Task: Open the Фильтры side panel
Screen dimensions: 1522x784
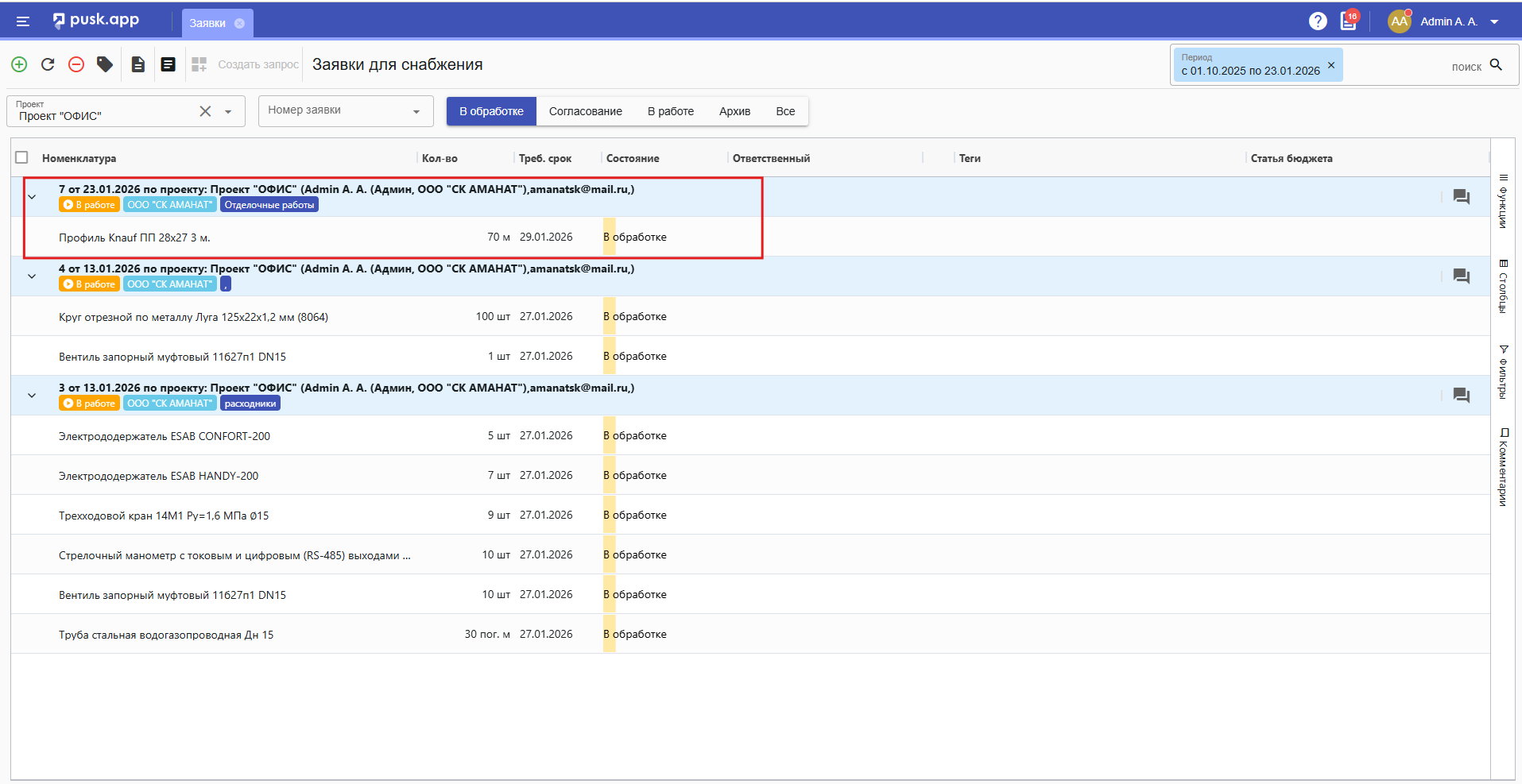Action: click(1503, 372)
